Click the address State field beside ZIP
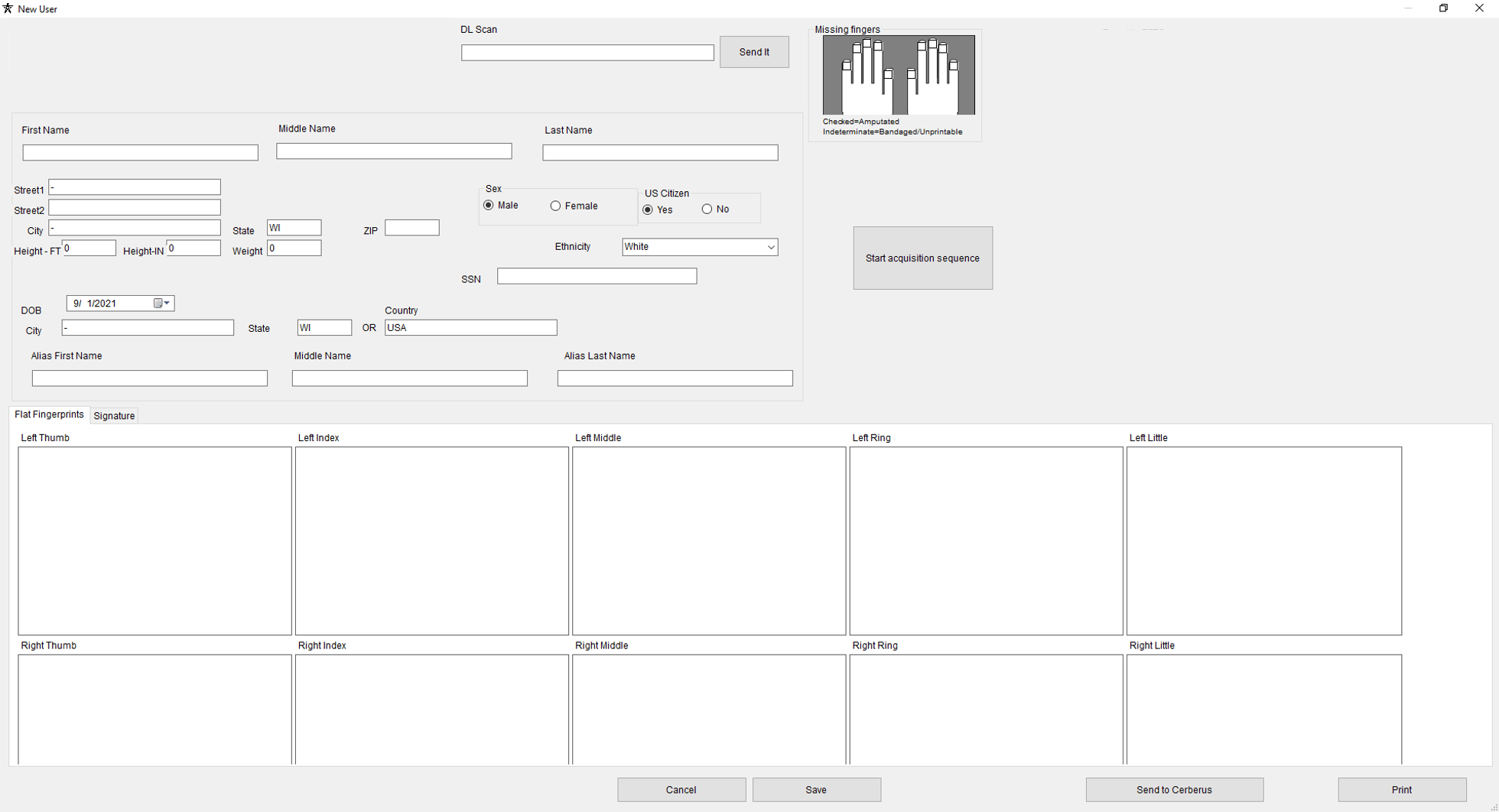This screenshot has height=812, width=1499. tap(294, 228)
